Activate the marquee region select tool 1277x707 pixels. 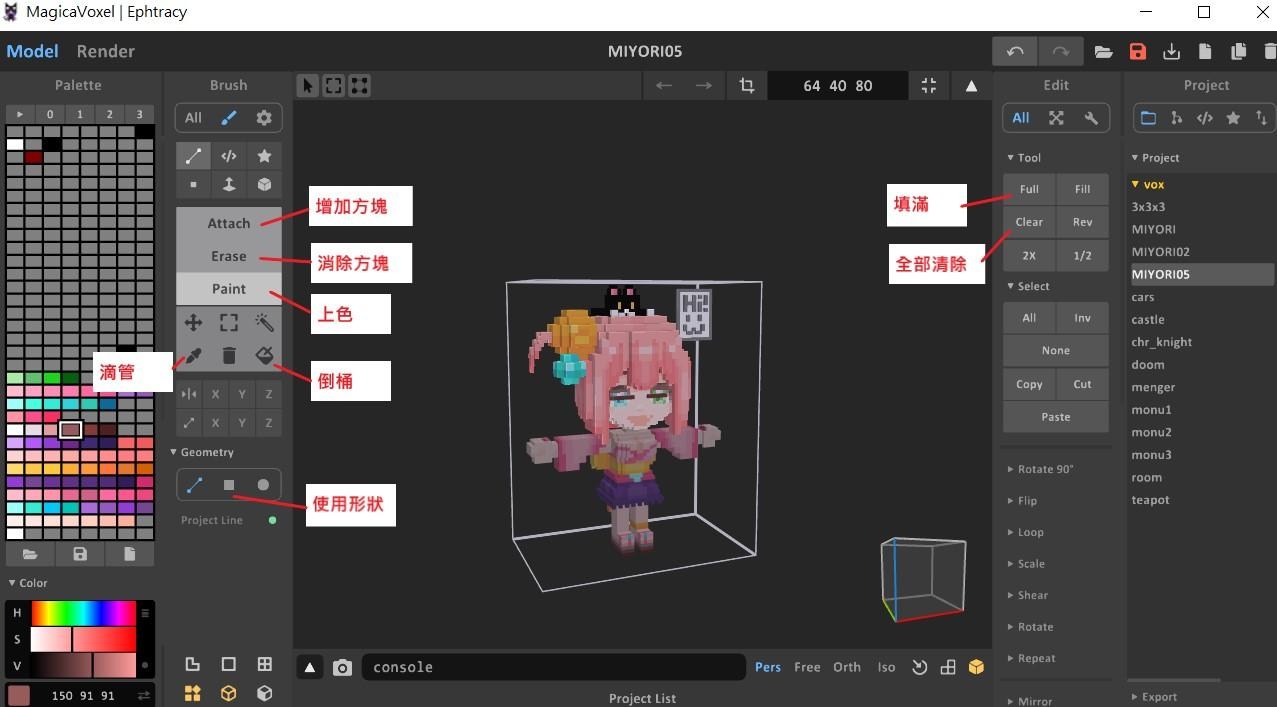coord(229,322)
